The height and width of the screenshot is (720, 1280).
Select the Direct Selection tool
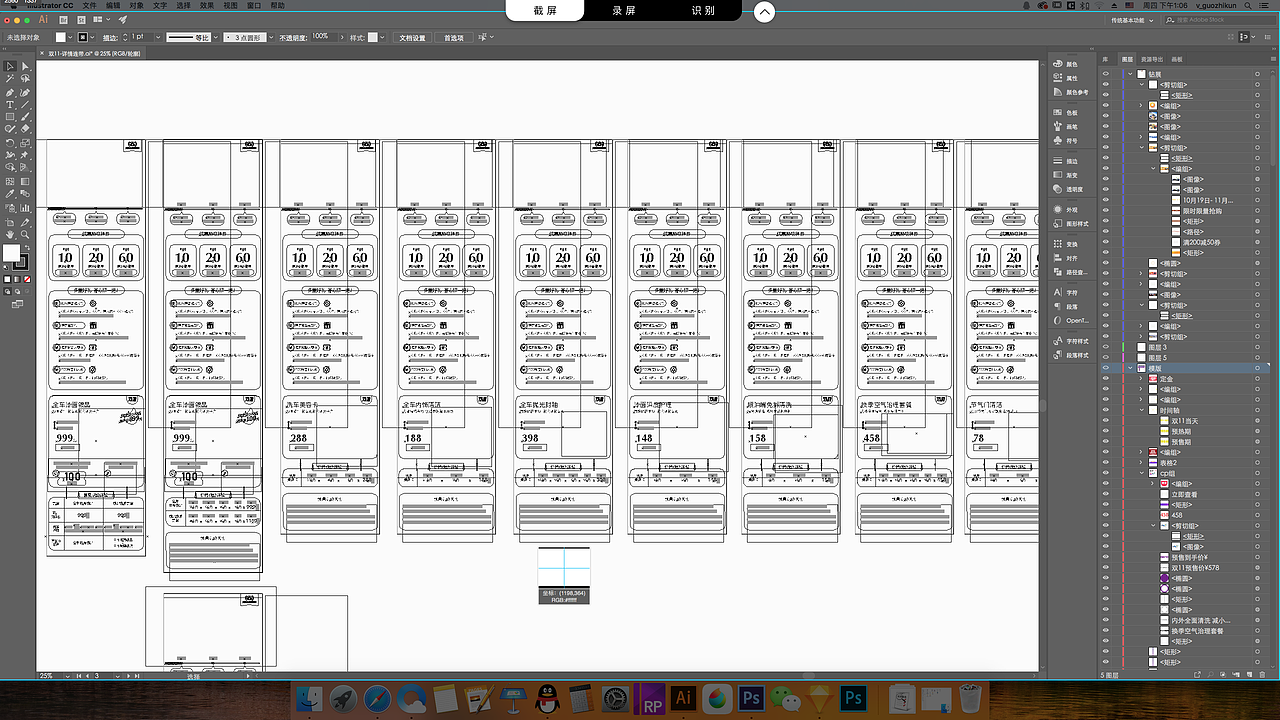click(24, 66)
